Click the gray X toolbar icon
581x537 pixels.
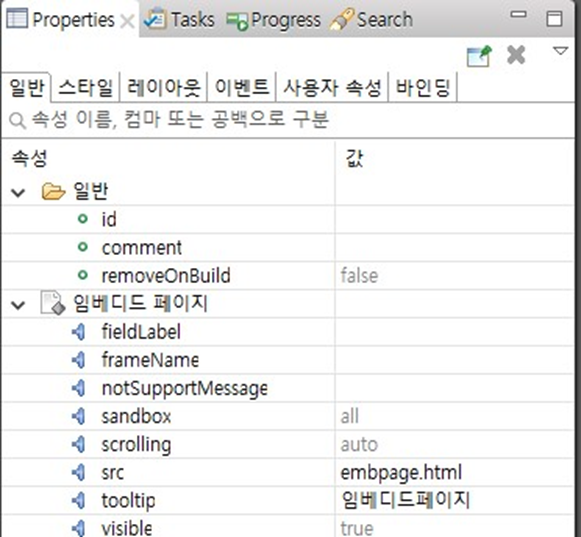516,55
